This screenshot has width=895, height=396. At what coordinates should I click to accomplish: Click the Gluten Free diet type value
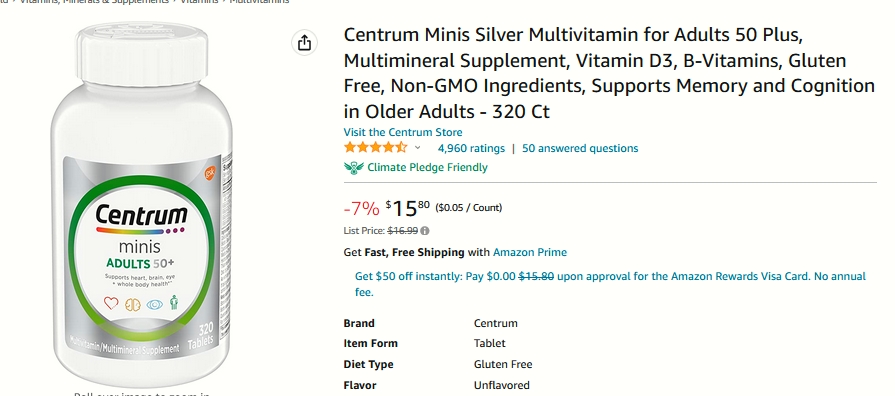click(503, 365)
